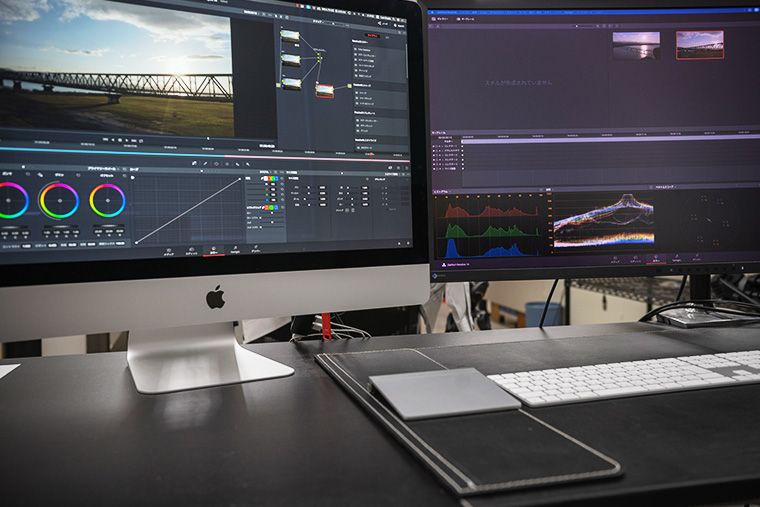Click the Deliver page icon on left monitor
Image resolution: width=760 pixels, height=507 pixels.
(256, 248)
